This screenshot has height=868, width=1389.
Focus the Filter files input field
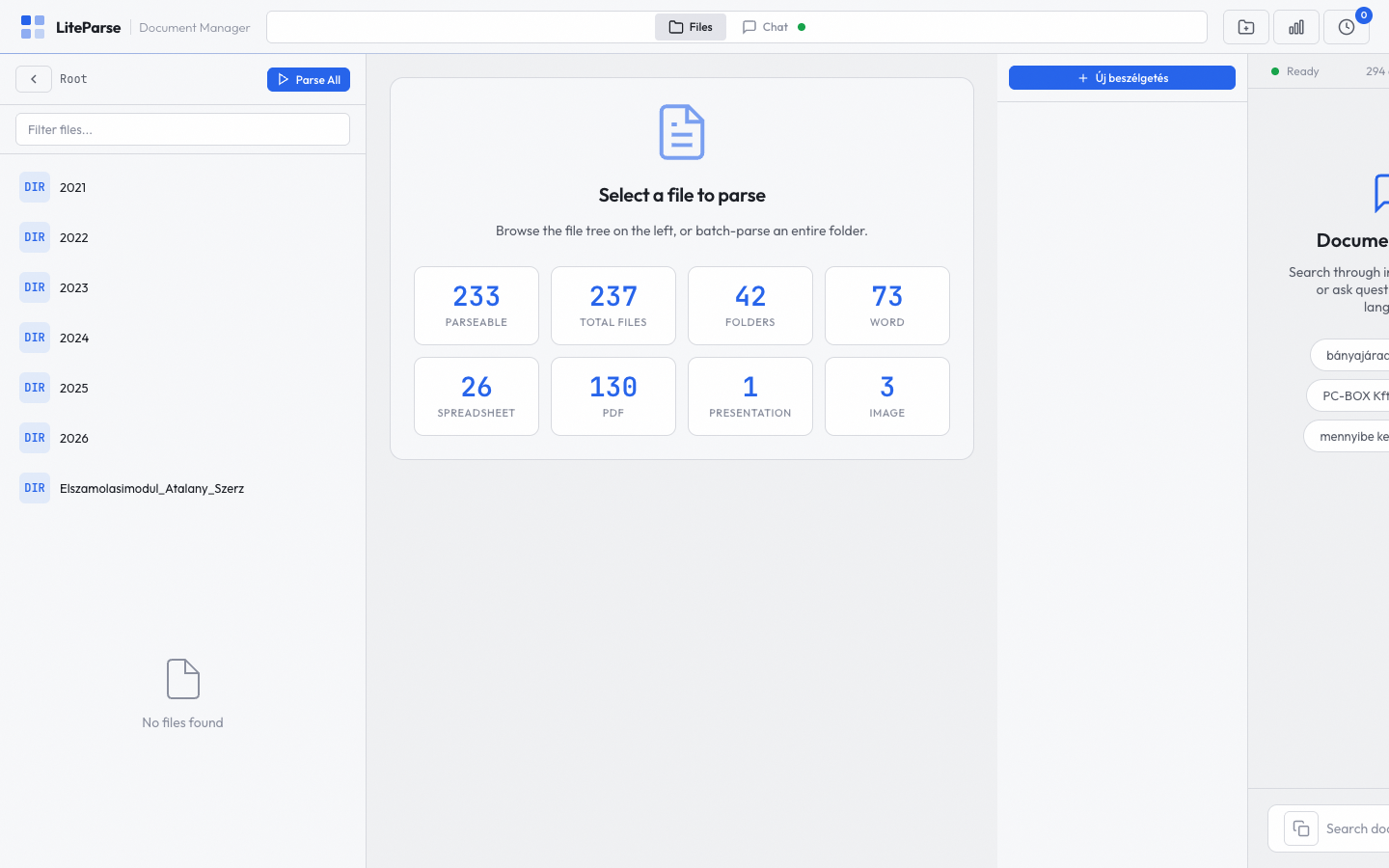point(182,129)
